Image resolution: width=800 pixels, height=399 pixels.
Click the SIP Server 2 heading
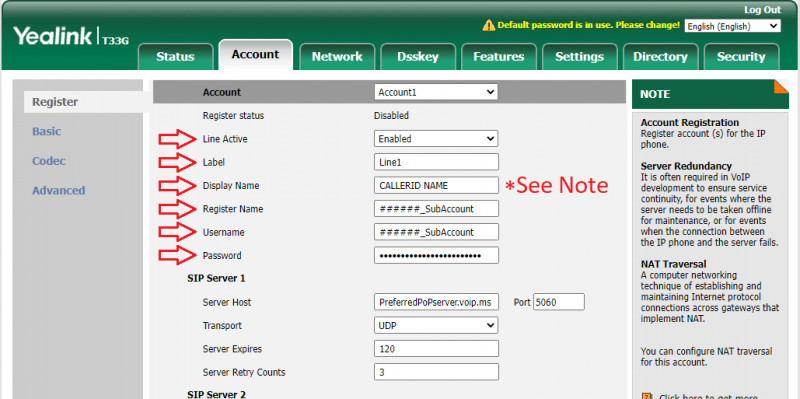pos(216,394)
